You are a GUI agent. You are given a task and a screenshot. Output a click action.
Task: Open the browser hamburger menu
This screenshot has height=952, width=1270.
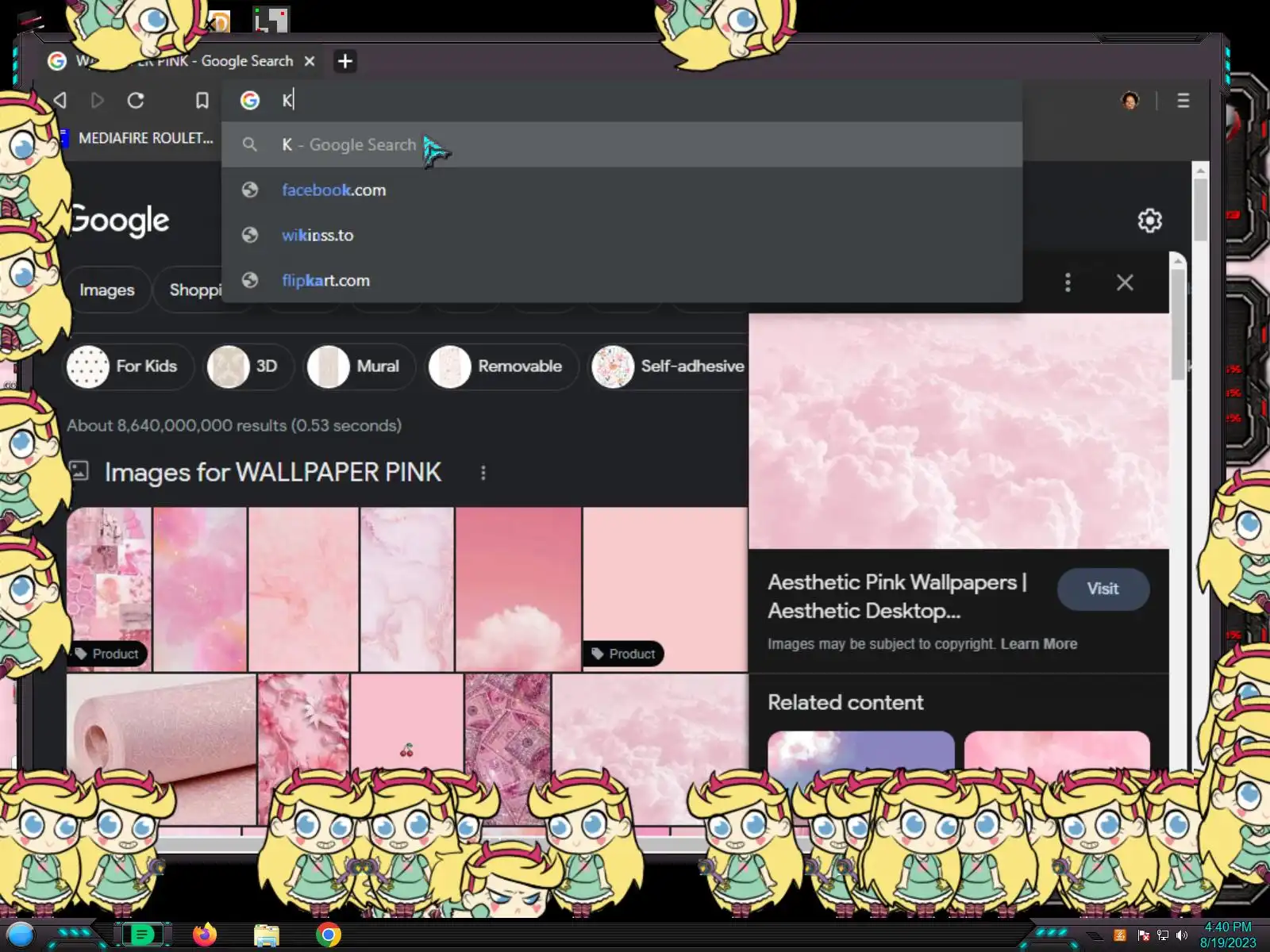click(1183, 101)
